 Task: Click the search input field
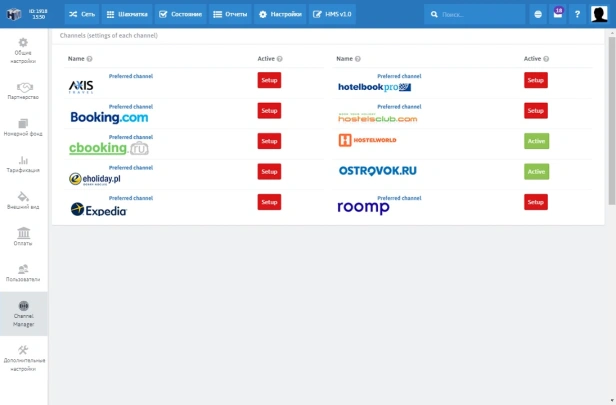[x=480, y=14]
